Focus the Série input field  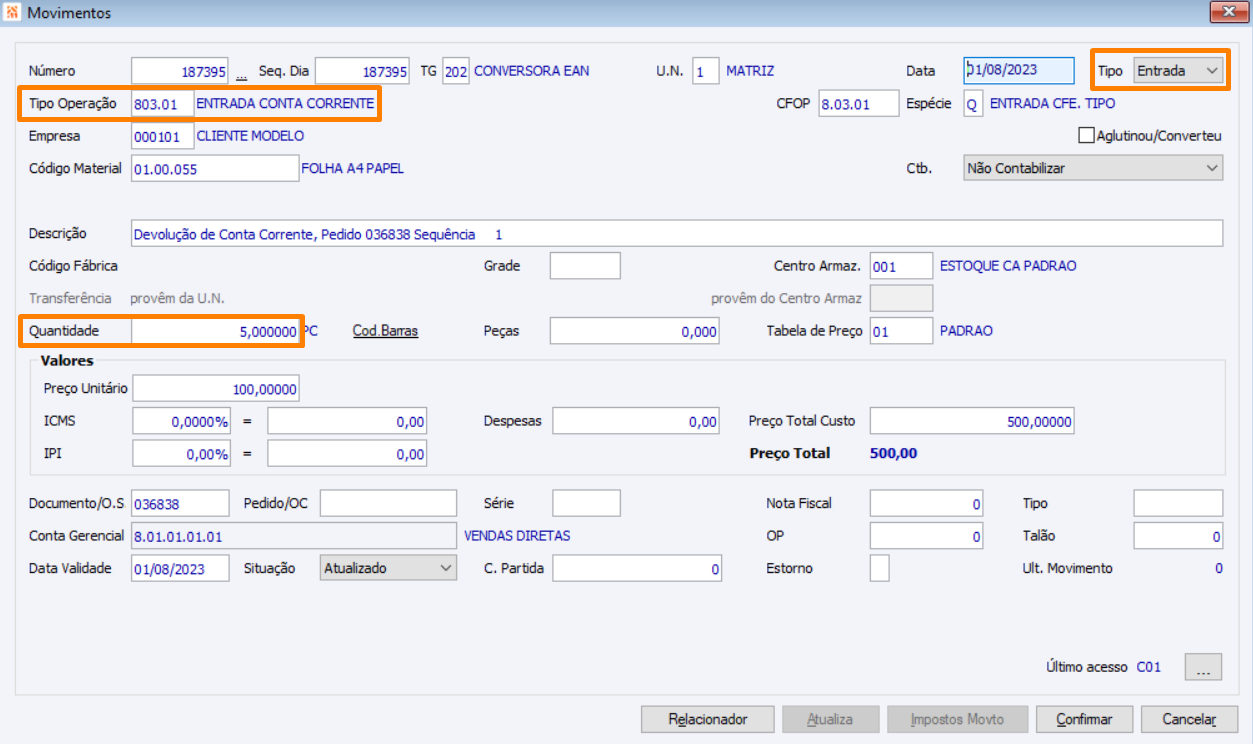[x=586, y=503]
